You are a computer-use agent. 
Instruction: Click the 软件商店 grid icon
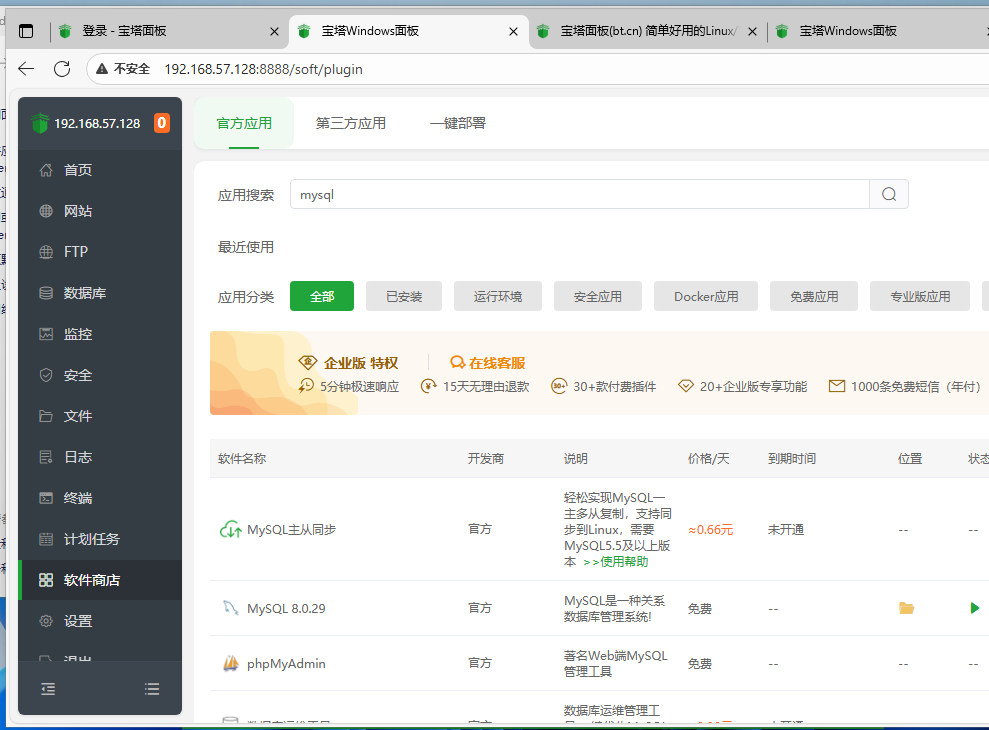point(46,580)
